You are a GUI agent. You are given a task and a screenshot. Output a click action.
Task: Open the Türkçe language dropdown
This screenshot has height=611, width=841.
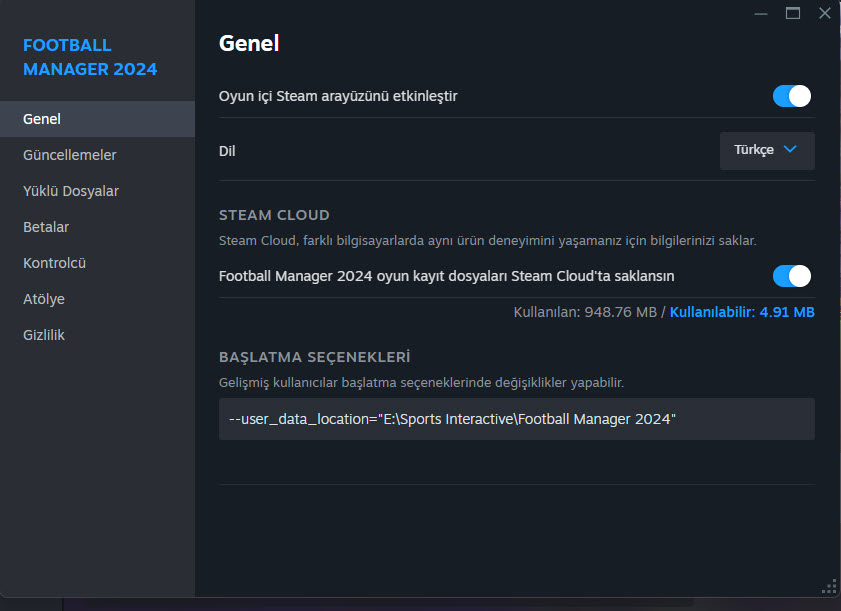pos(766,150)
